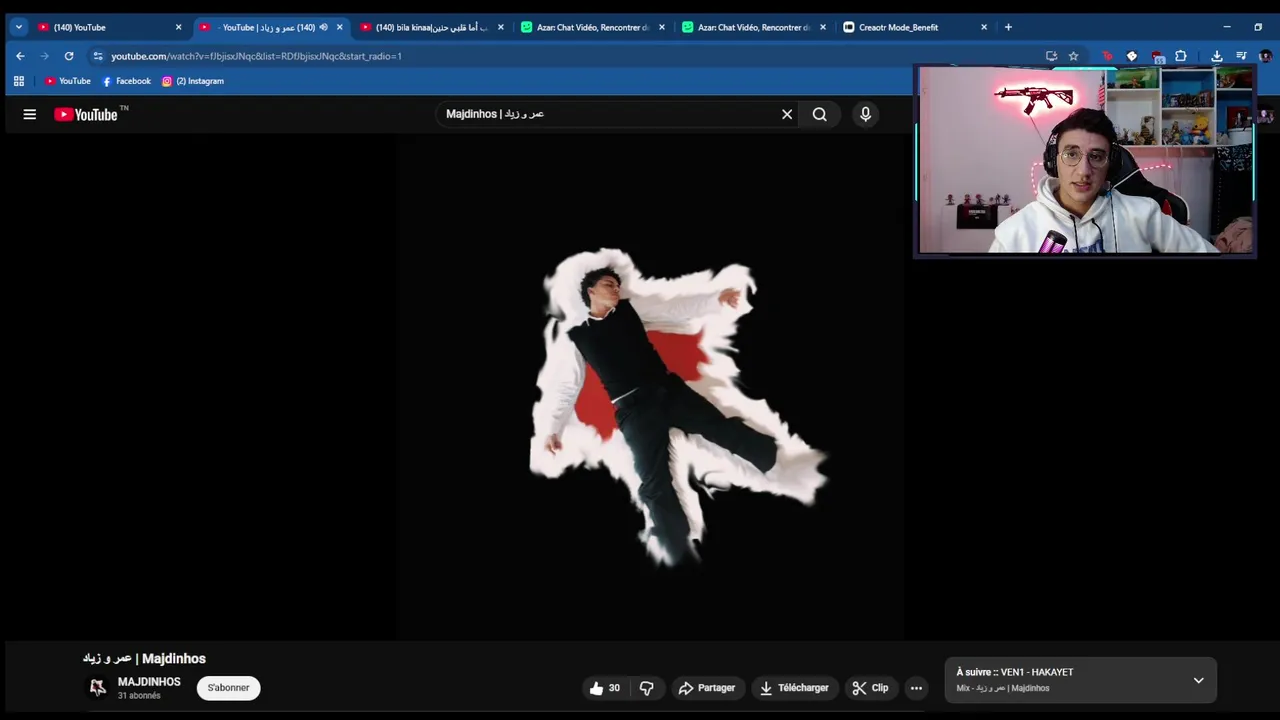The height and width of the screenshot is (720, 1280).
Task: Open the apps grid in bookmarks bar
Action: (18, 81)
